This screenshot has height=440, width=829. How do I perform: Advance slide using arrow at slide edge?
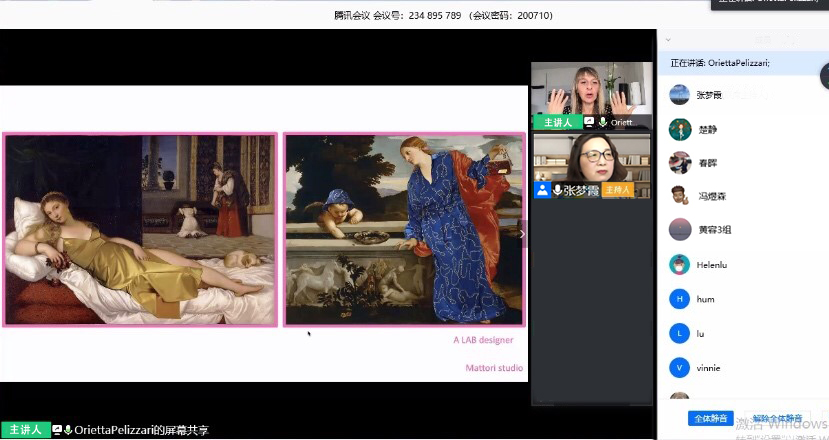coord(522,234)
